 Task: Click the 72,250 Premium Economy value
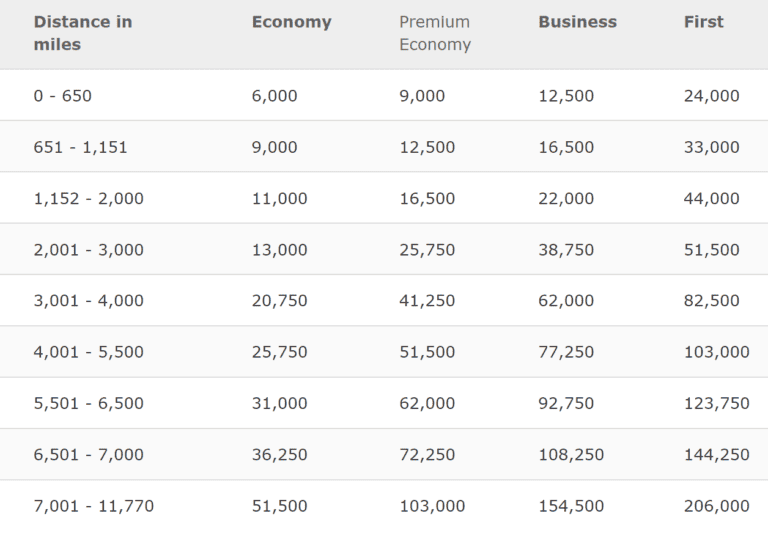(427, 455)
